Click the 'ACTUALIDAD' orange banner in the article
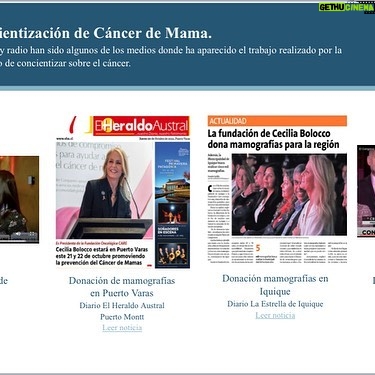This screenshot has height=375, width=375. 277,121
